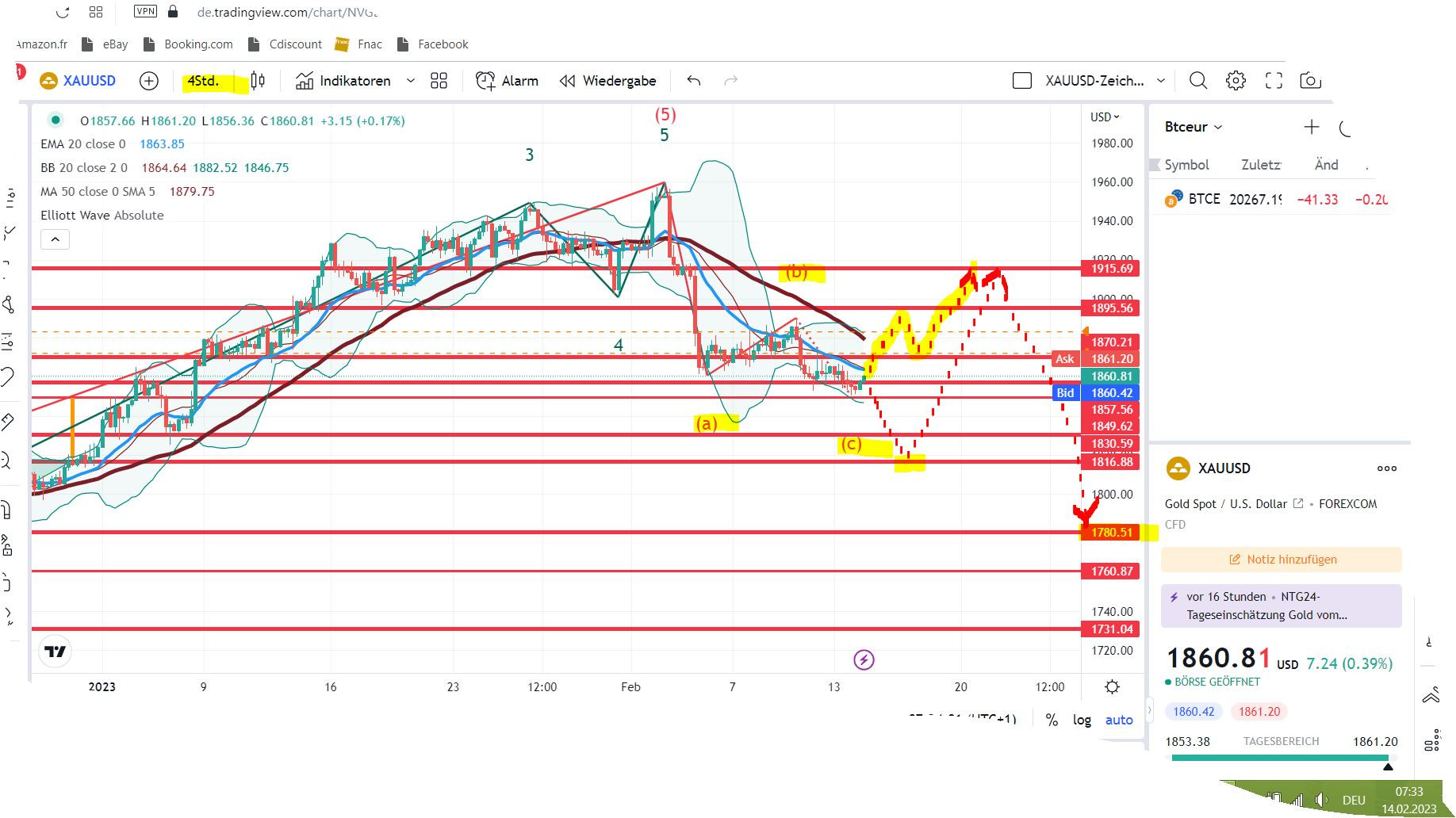Redo action arrow

[731, 81]
